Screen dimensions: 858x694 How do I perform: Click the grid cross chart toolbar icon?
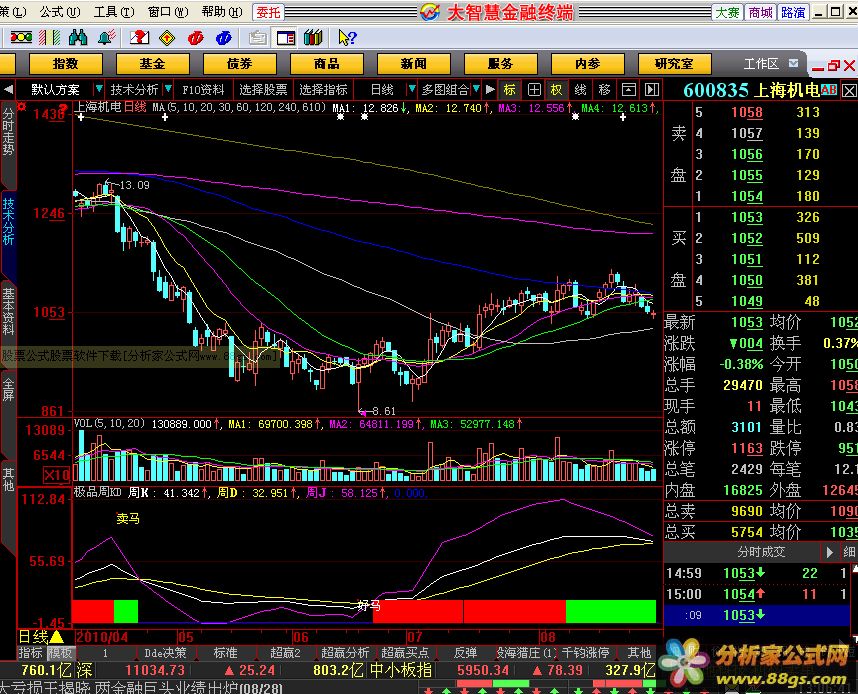tap(534, 90)
